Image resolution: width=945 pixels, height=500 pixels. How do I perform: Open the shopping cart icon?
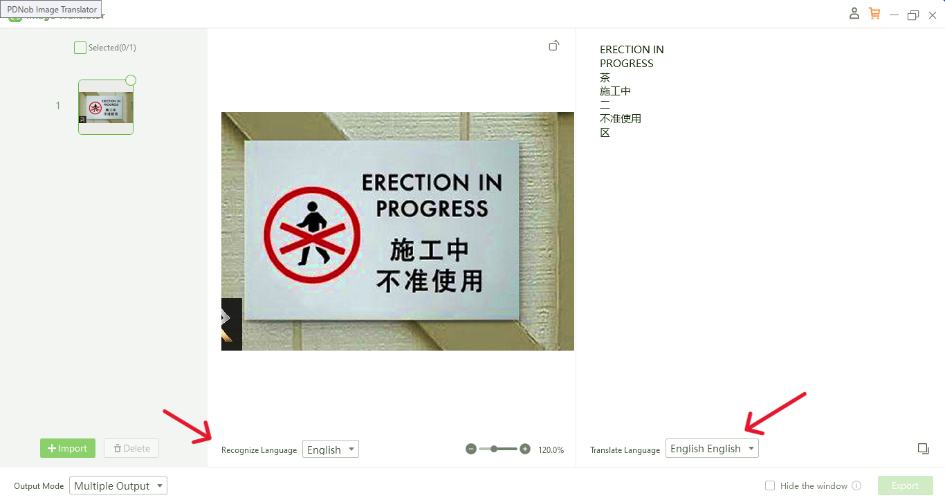(874, 13)
